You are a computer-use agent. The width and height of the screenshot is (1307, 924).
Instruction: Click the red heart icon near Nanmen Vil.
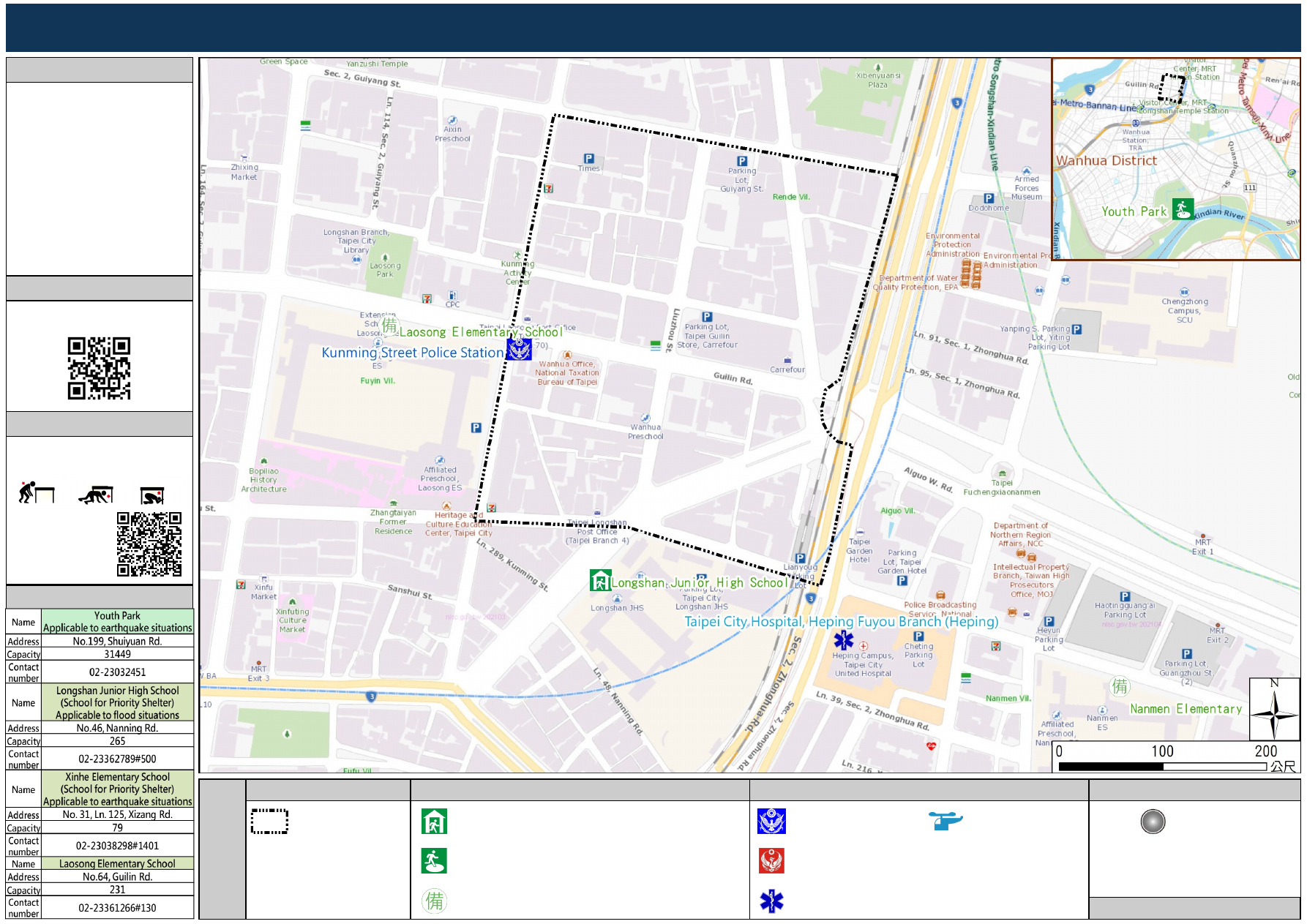pos(931,746)
